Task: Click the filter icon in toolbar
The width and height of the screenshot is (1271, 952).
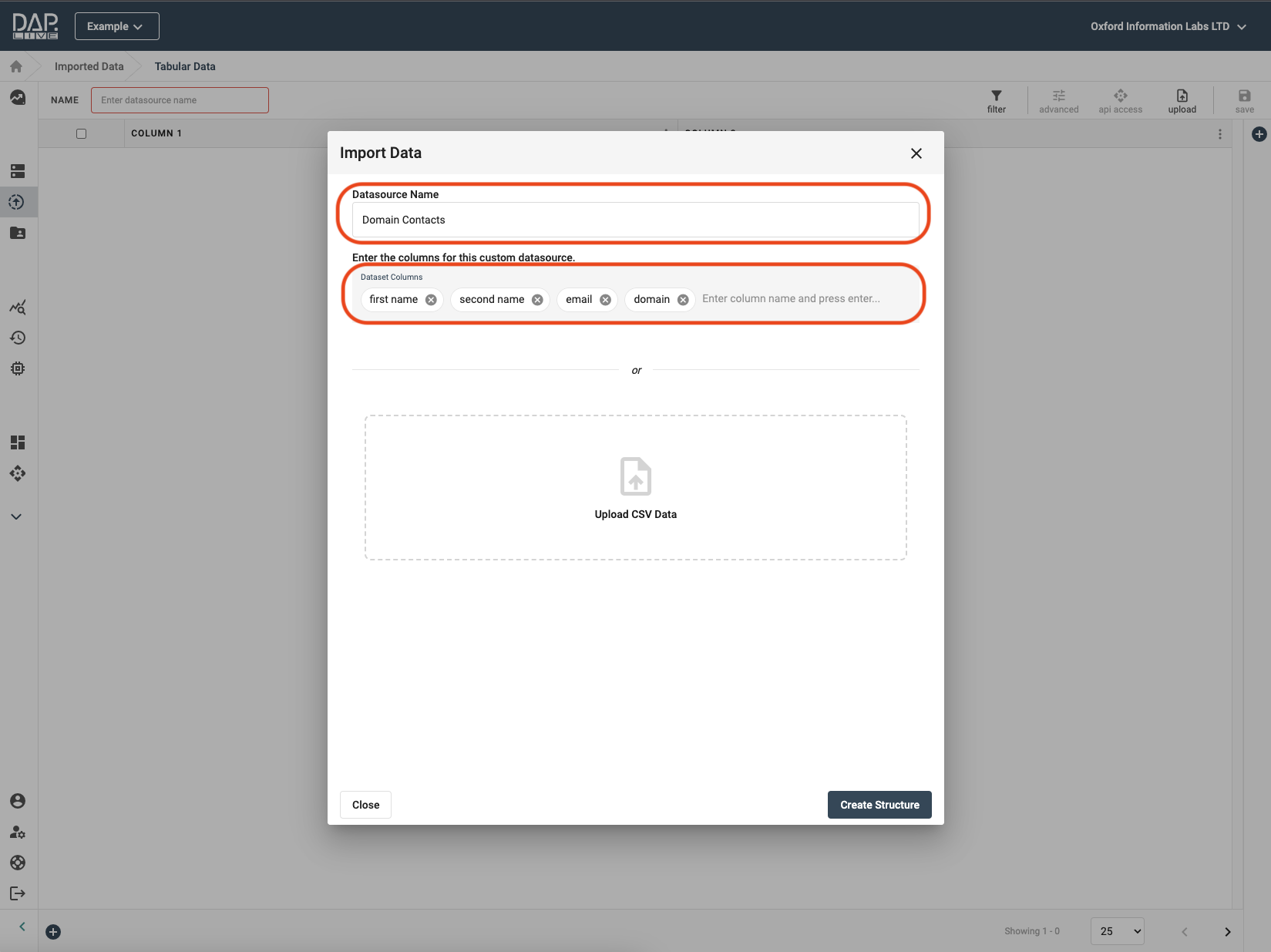Action: [x=996, y=96]
